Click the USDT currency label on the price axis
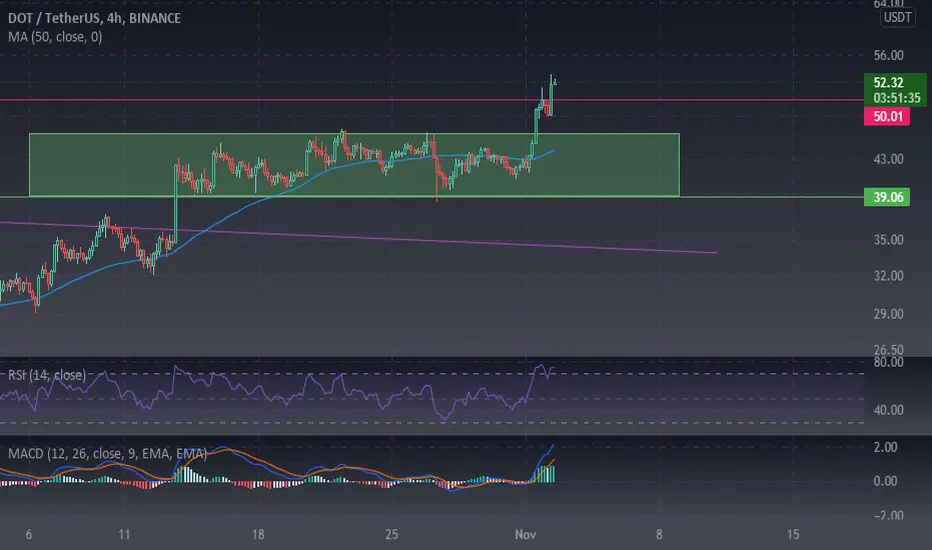The image size is (932, 550). 897,17
